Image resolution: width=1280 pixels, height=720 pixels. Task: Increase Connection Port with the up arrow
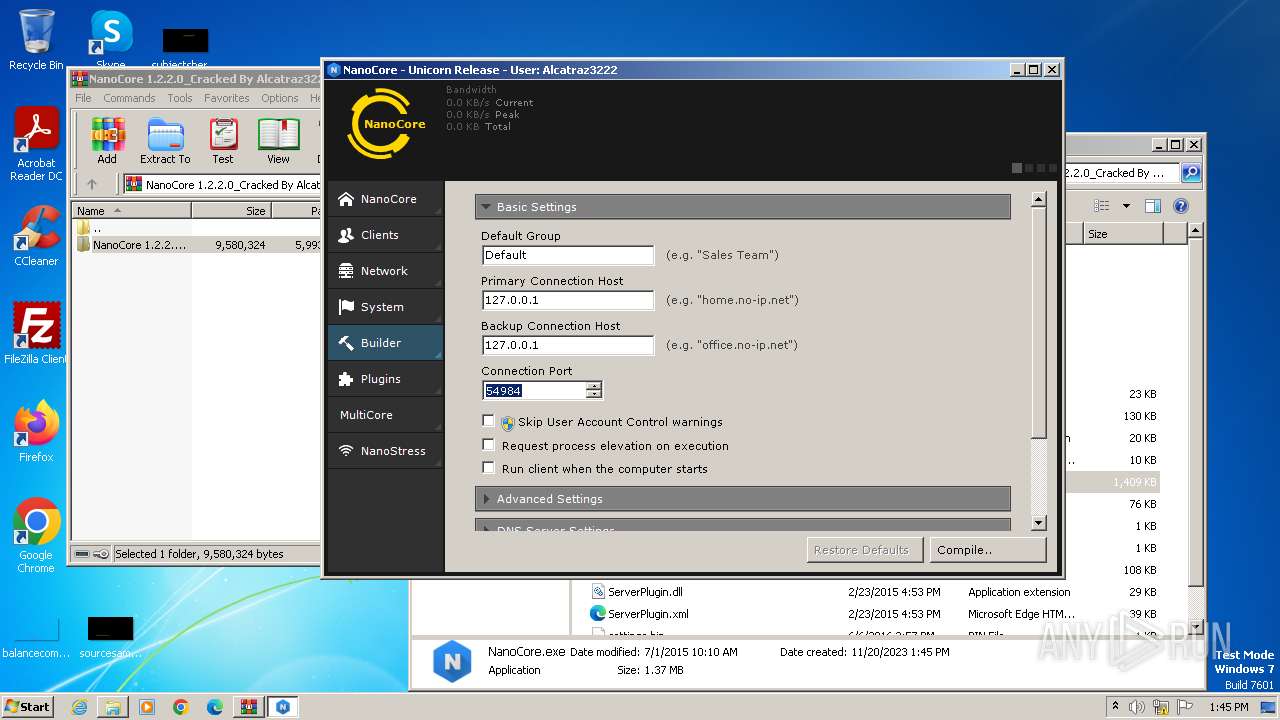click(594, 386)
